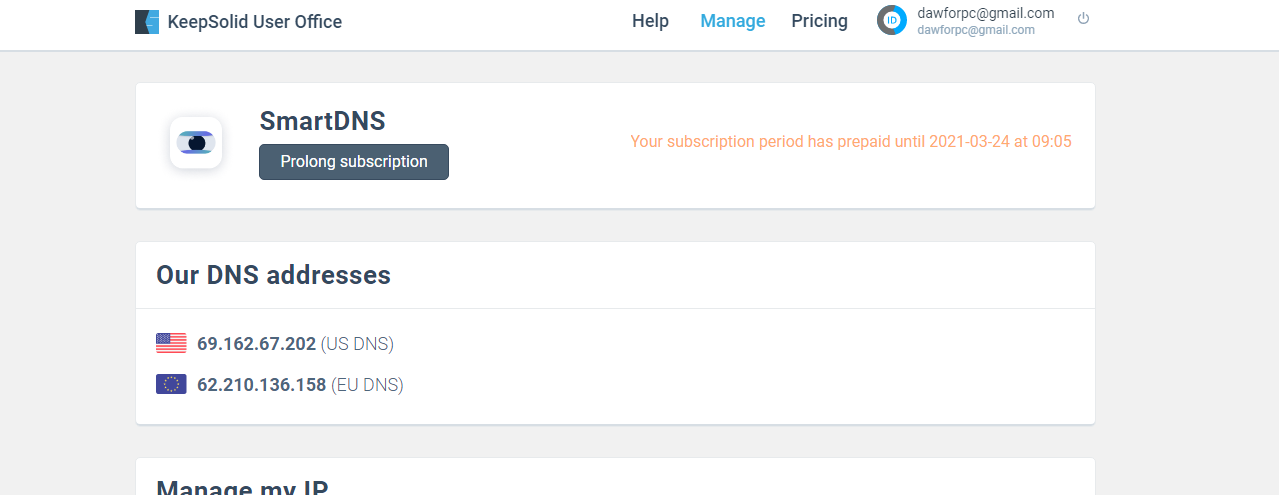Click the European Union flag icon
The height and width of the screenshot is (495, 1279).
(x=171, y=384)
